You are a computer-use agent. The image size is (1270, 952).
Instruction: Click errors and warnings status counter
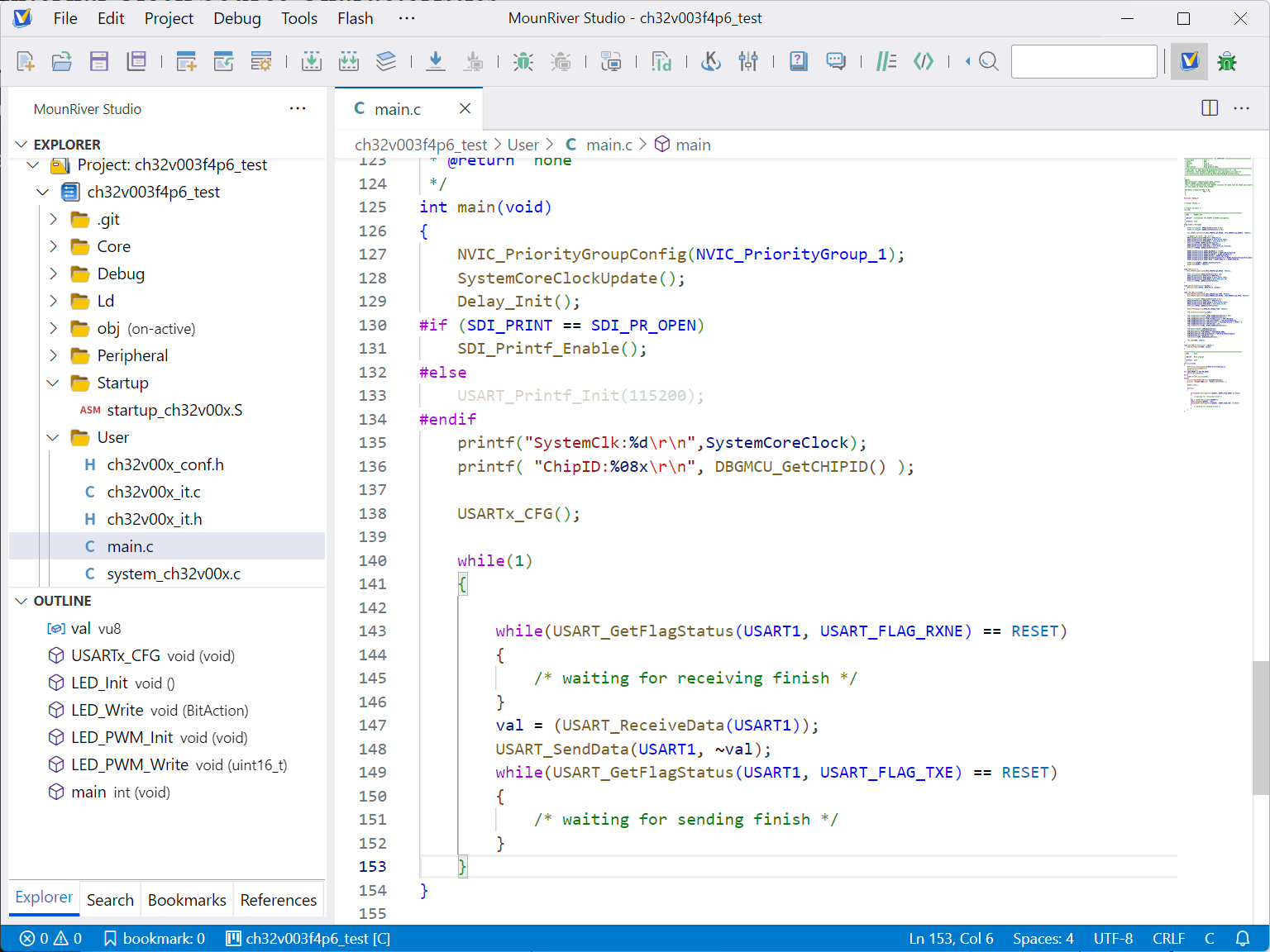coord(51,939)
